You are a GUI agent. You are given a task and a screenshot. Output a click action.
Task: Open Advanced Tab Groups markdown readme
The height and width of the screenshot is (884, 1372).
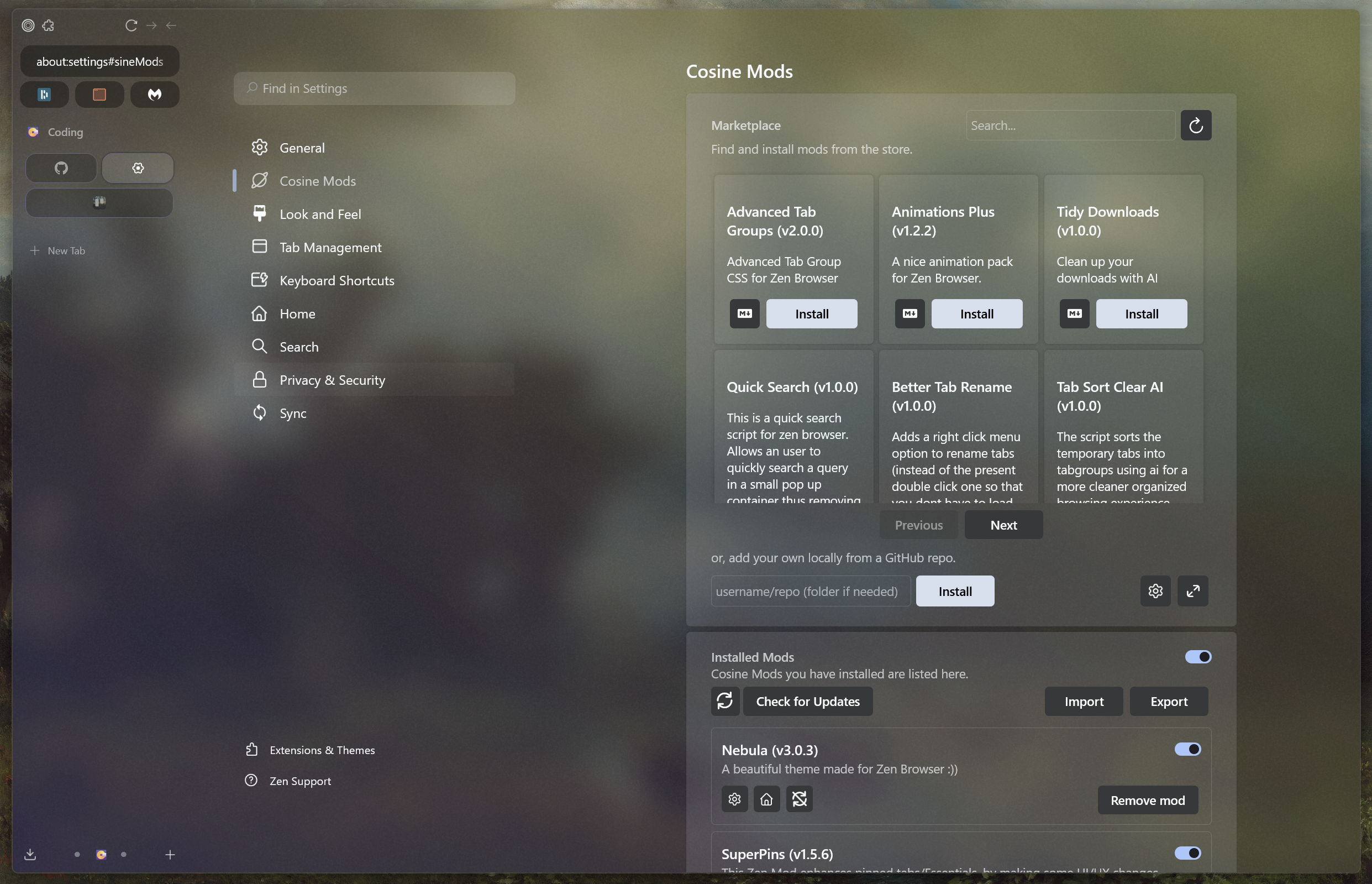click(x=744, y=313)
